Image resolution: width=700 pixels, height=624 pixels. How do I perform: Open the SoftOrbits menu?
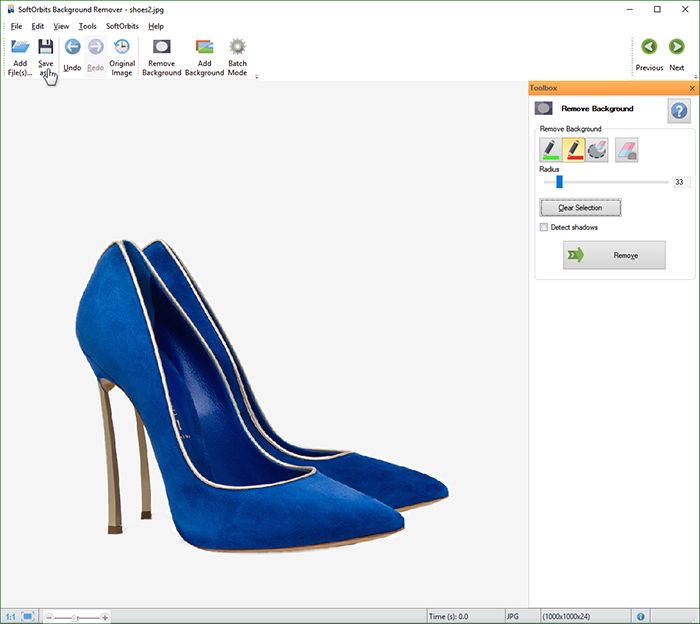coord(122,26)
